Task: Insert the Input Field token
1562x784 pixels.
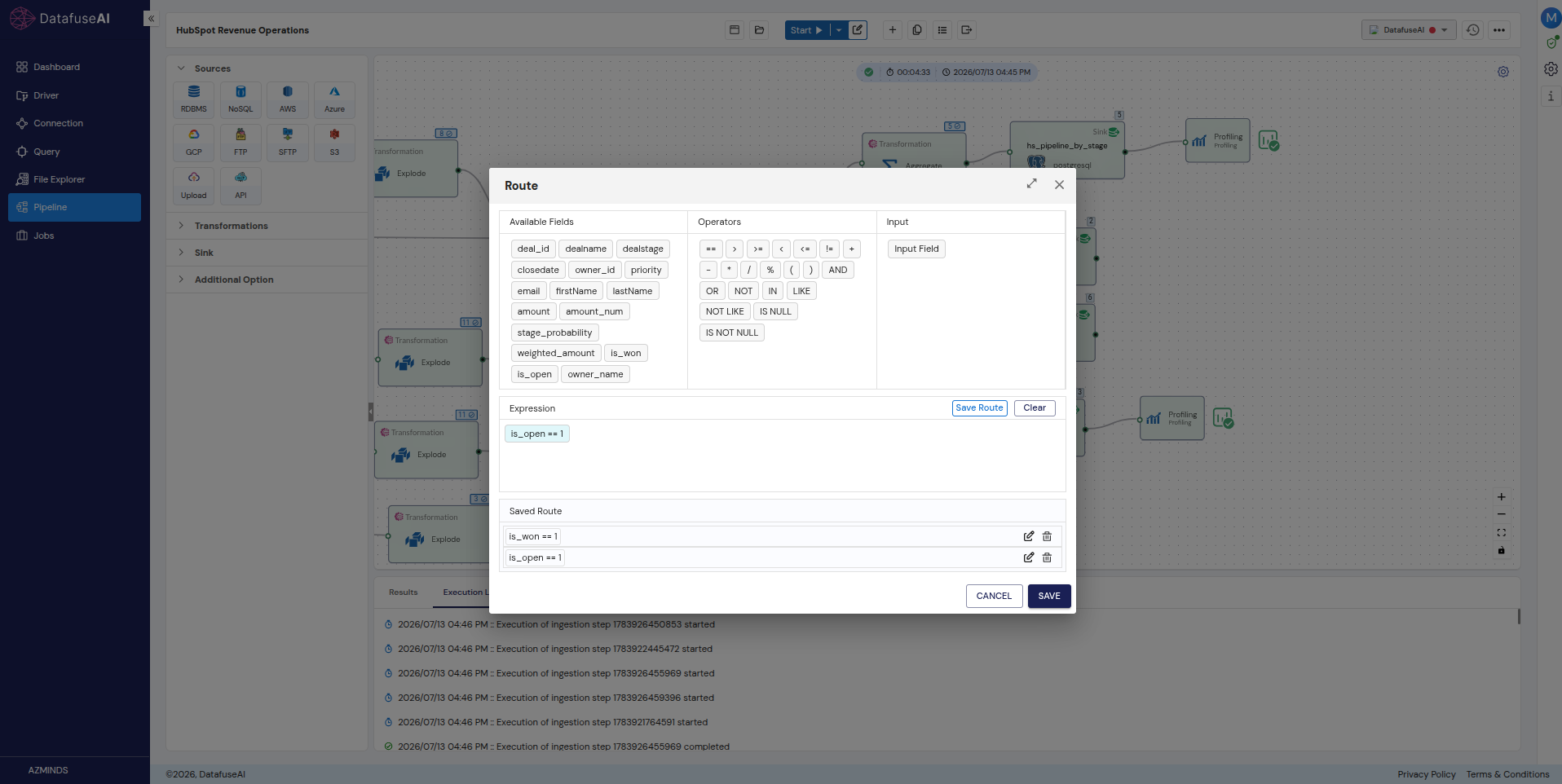Action: point(916,249)
